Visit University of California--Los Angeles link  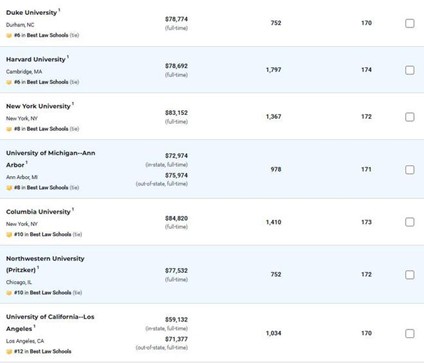[x=50, y=323]
